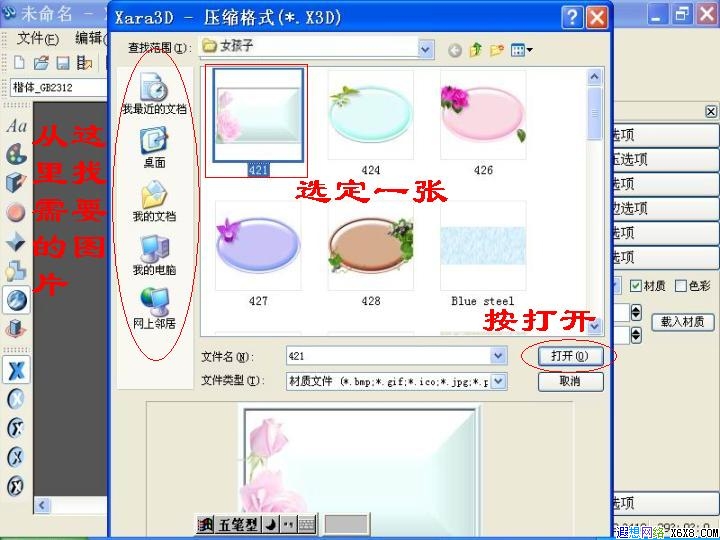Create new folder icon in dialog toolbar
This screenshot has height=540, width=720.
[497, 50]
